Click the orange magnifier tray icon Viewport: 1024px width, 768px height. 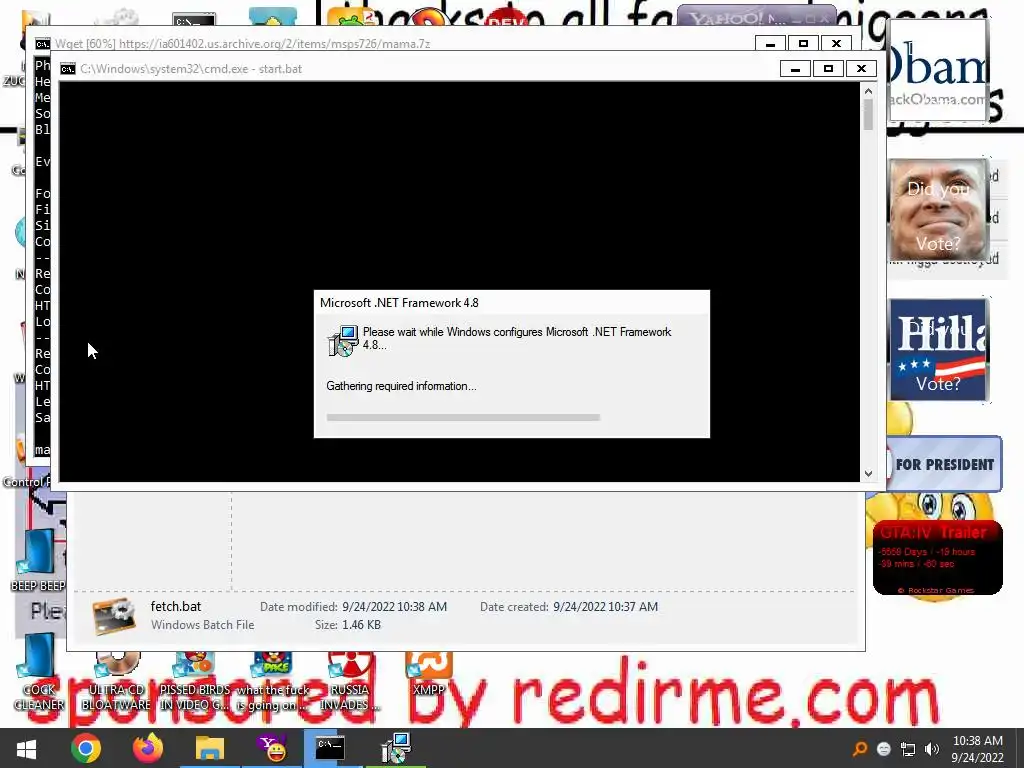tap(860, 749)
